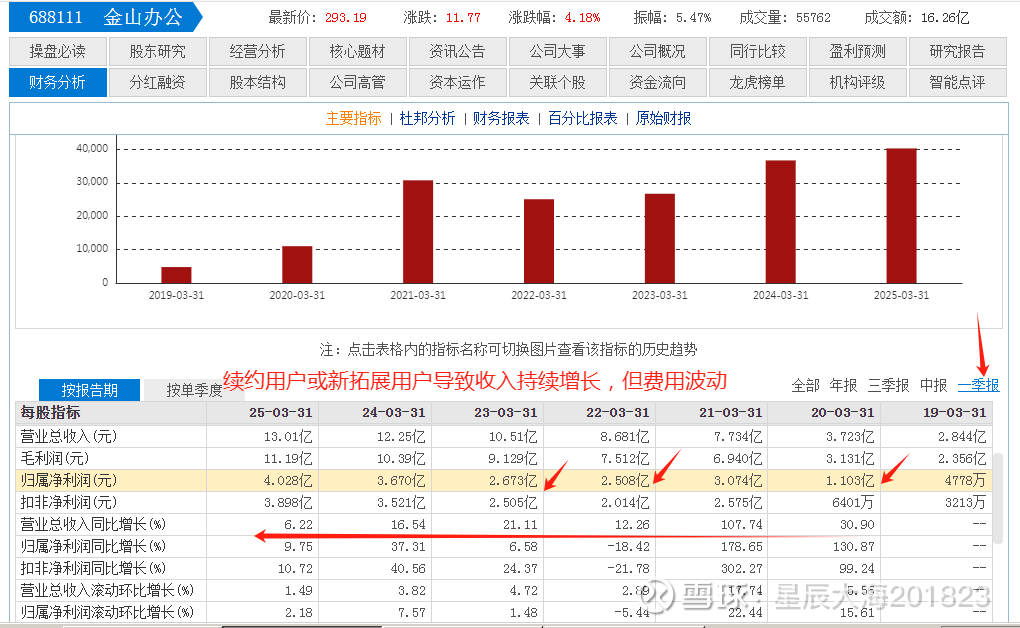Click the table's vertical scrollbar
Screen dimensions: 1020x628
[x=996, y=499]
